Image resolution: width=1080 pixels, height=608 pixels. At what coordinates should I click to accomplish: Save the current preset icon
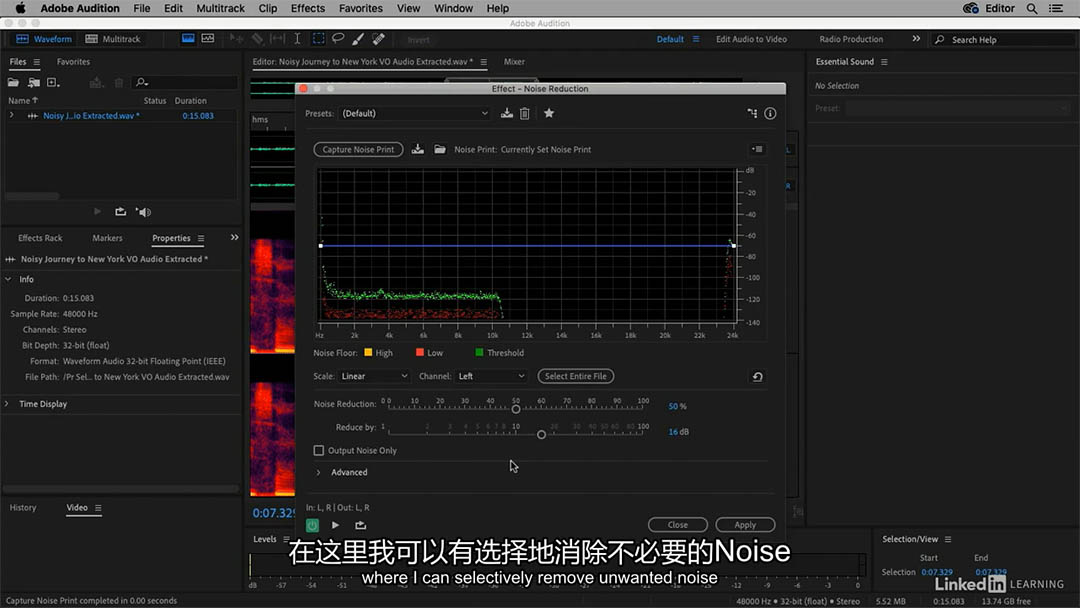(x=507, y=114)
